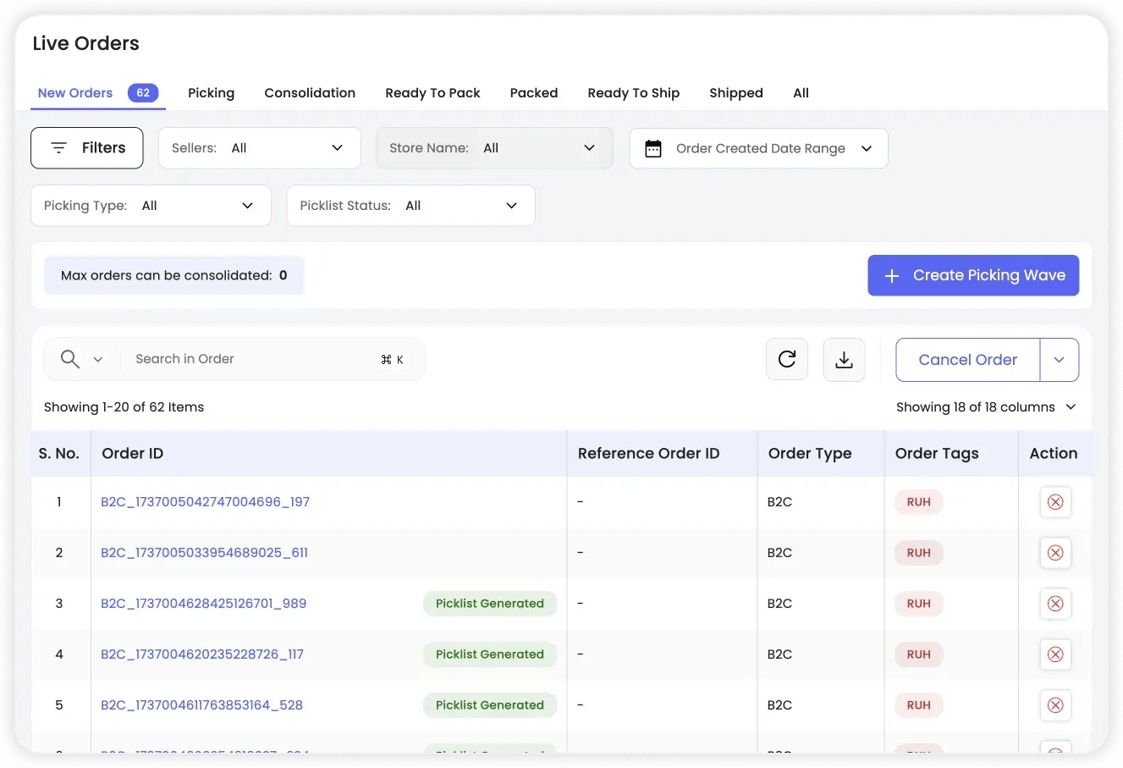Click the Search in Order field
The width and height of the screenshot is (1123, 768).
(250, 359)
